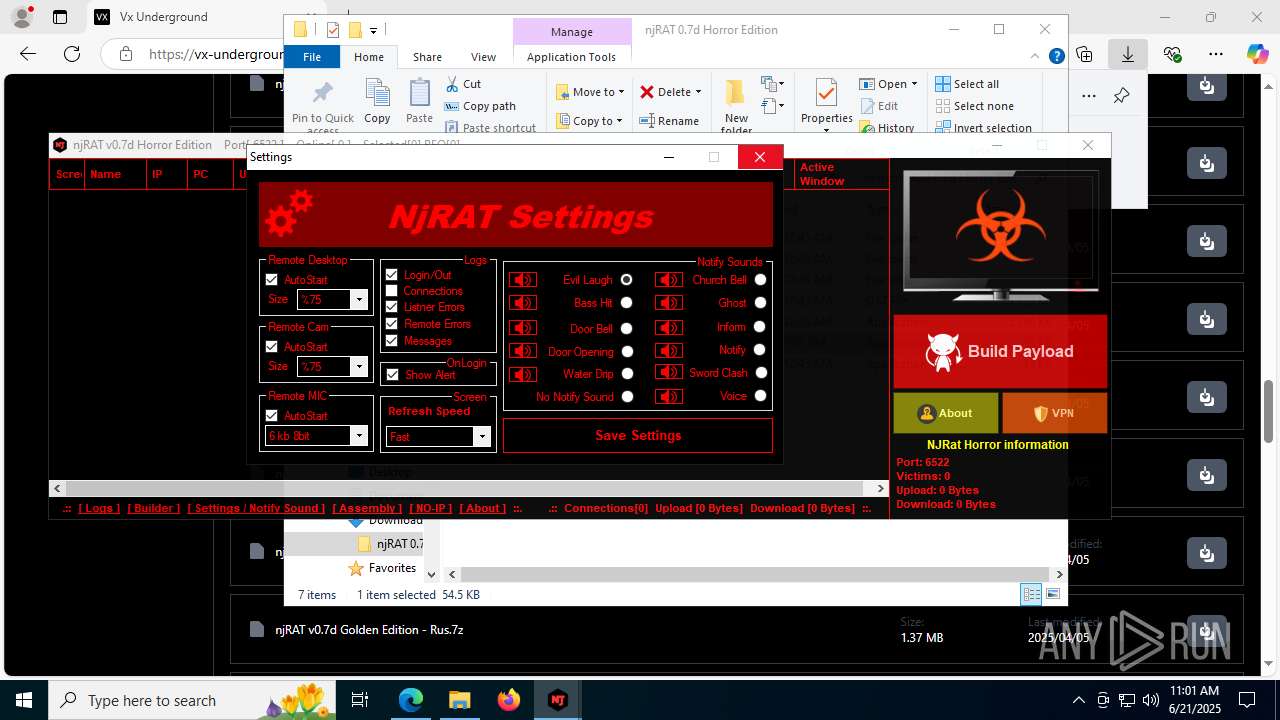Open the Logs menu in njRAT
1280x720 pixels.
(x=99, y=508)
